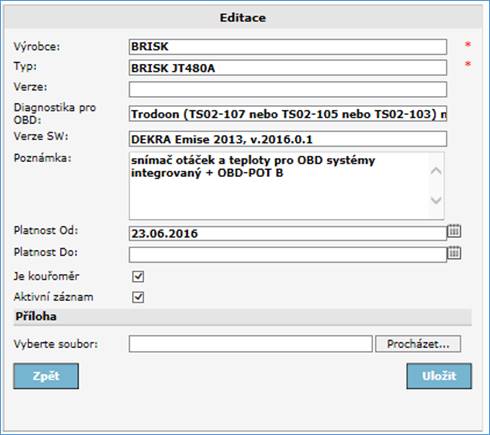Image resolution: width=490 pixels, height=435 pixels.
Task: Click the Uložit button to save
Action: click(x=439, y=376)
